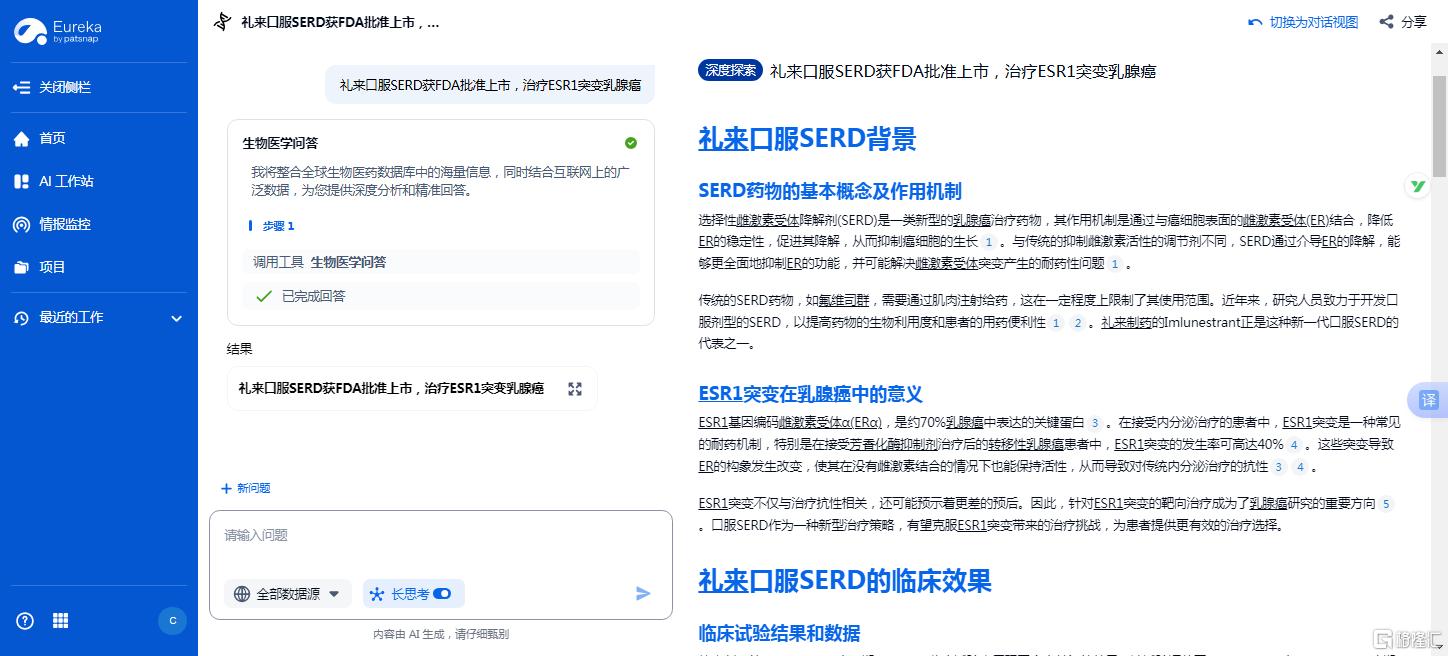Image resolution: width=1448 pixels, height=656 pixels.
Task: Click the Eureka logo in sidebar
Action: coord(58,31)
